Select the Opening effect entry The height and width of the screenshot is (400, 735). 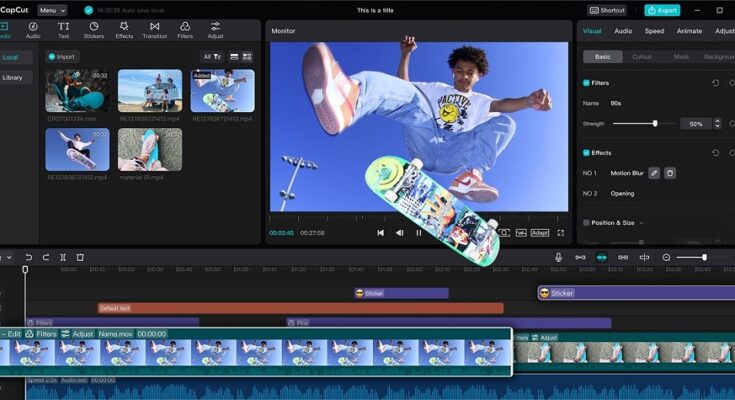[x=622, y=193]
